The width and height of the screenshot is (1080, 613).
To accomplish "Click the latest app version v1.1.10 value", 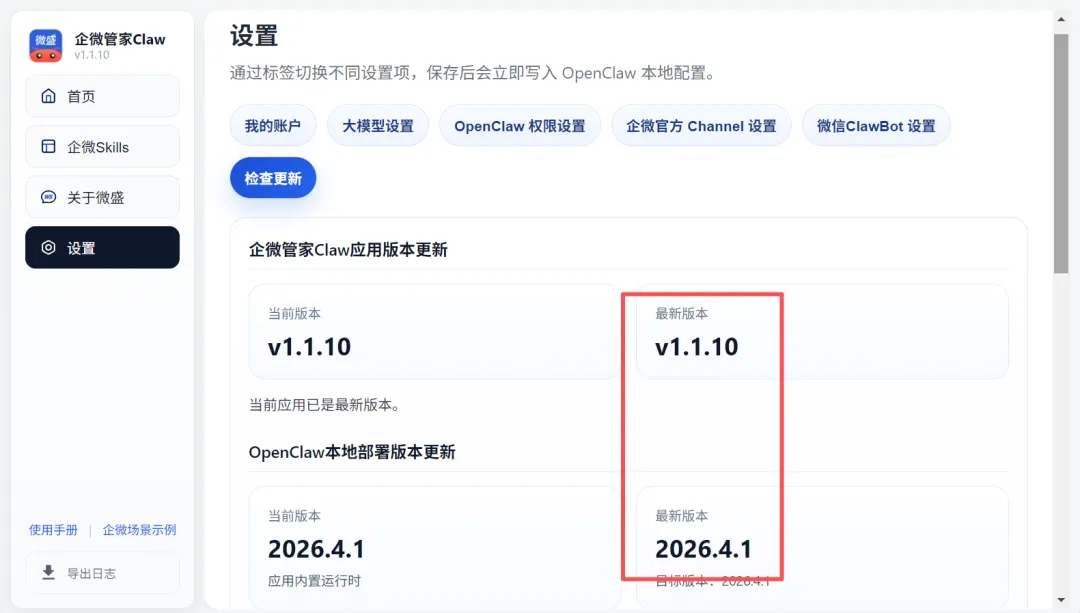I will click(x=696, y=346).
